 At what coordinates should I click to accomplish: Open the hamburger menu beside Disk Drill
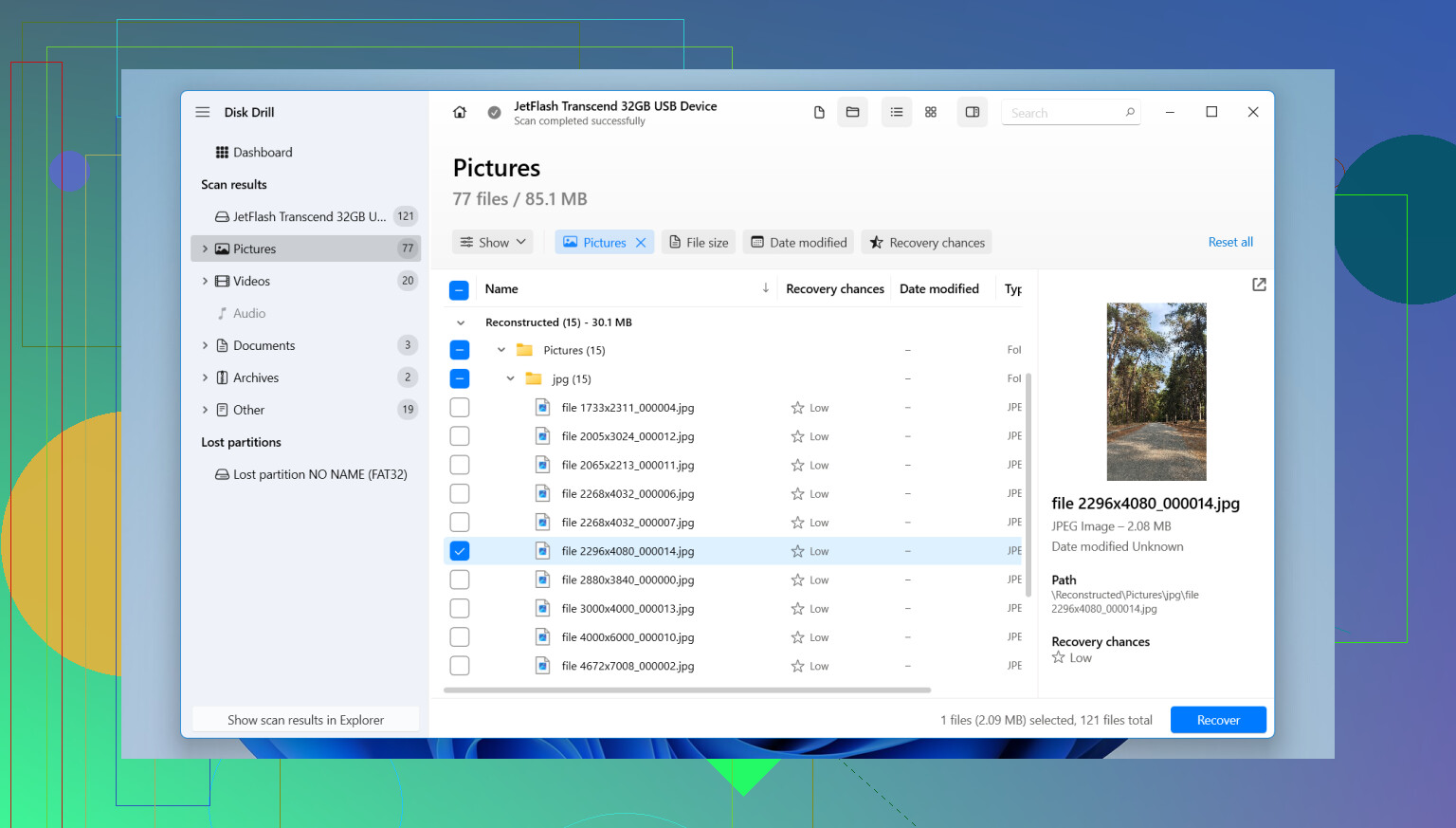tap(203, 112)
